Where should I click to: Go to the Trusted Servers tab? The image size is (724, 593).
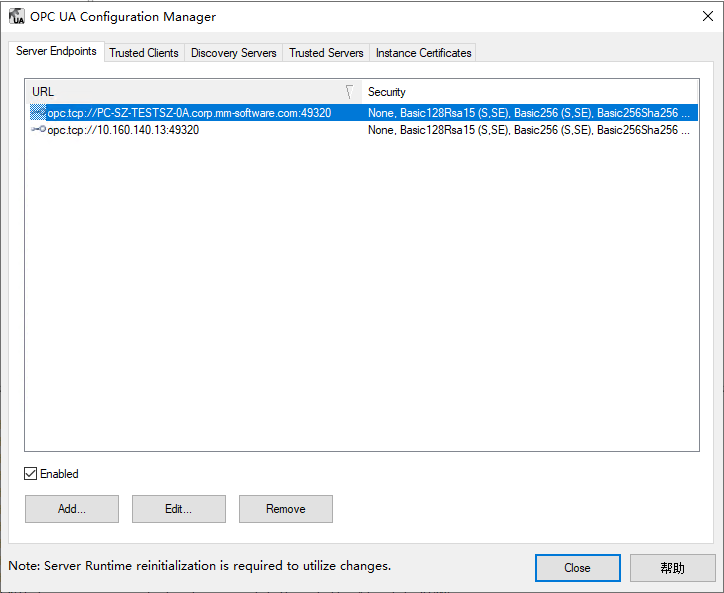point(326,53)
